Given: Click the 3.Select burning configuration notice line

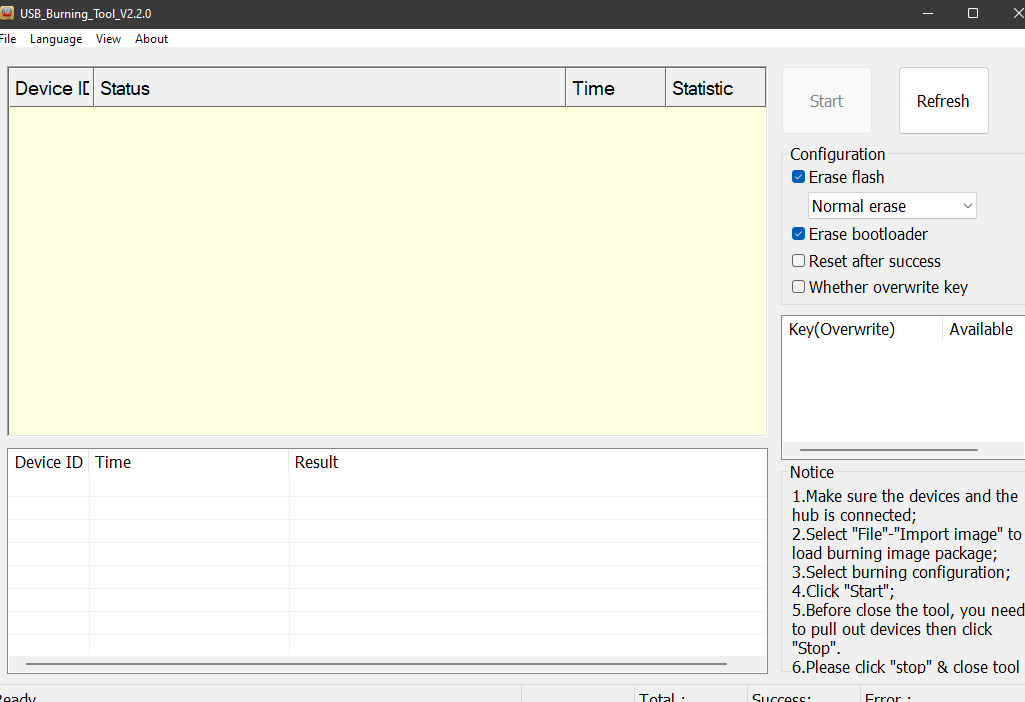Looking at the screenshot, I should tap(901, 572).
